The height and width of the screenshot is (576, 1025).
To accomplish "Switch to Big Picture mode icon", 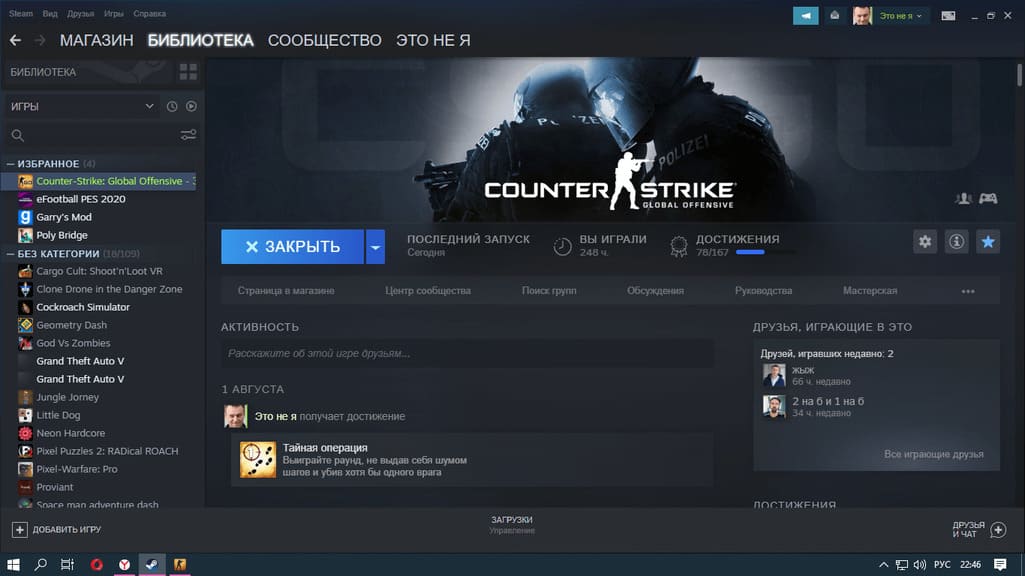I will 948,16.
